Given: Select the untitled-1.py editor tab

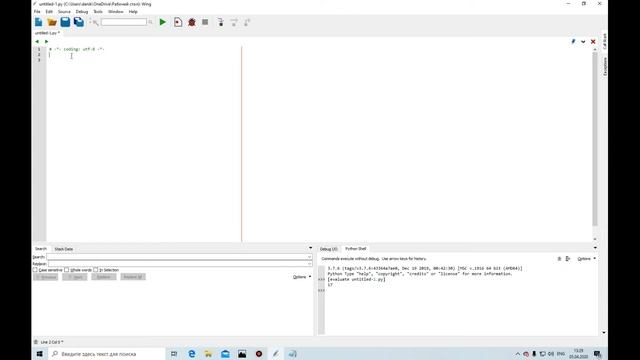Looking at the screenshot, I should pos(47,33).
